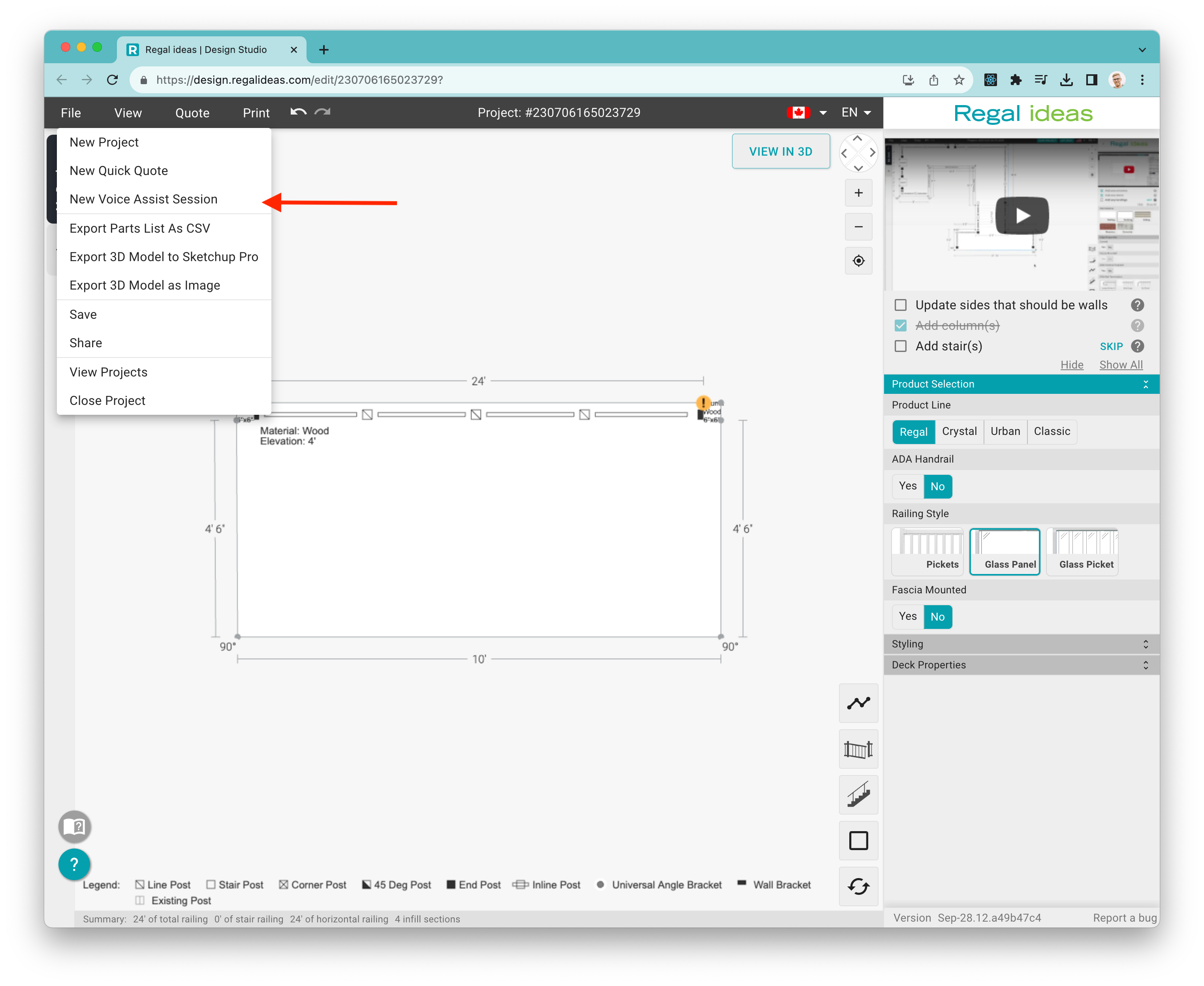1204x986 pixels.
Task: Click the rotate/refresh tool icon
Action: 858,886
